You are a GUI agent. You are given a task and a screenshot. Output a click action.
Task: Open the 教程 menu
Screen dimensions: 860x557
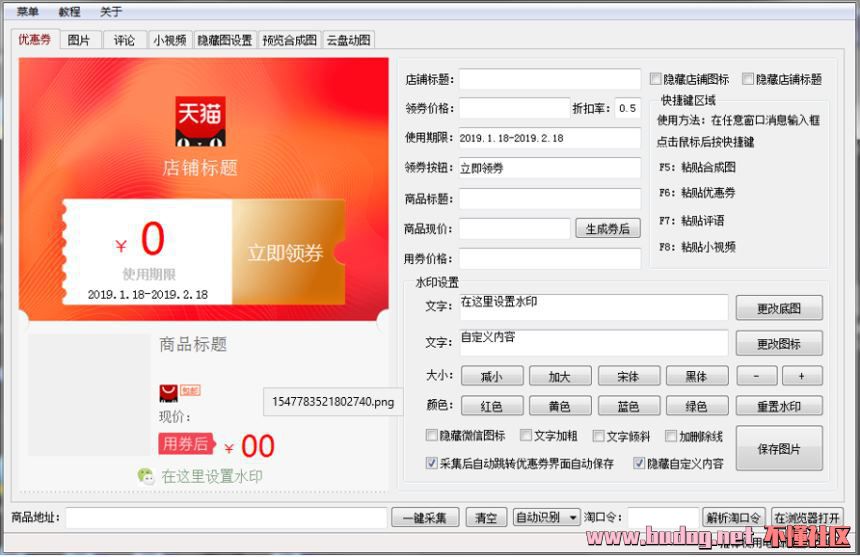(70, 12)
